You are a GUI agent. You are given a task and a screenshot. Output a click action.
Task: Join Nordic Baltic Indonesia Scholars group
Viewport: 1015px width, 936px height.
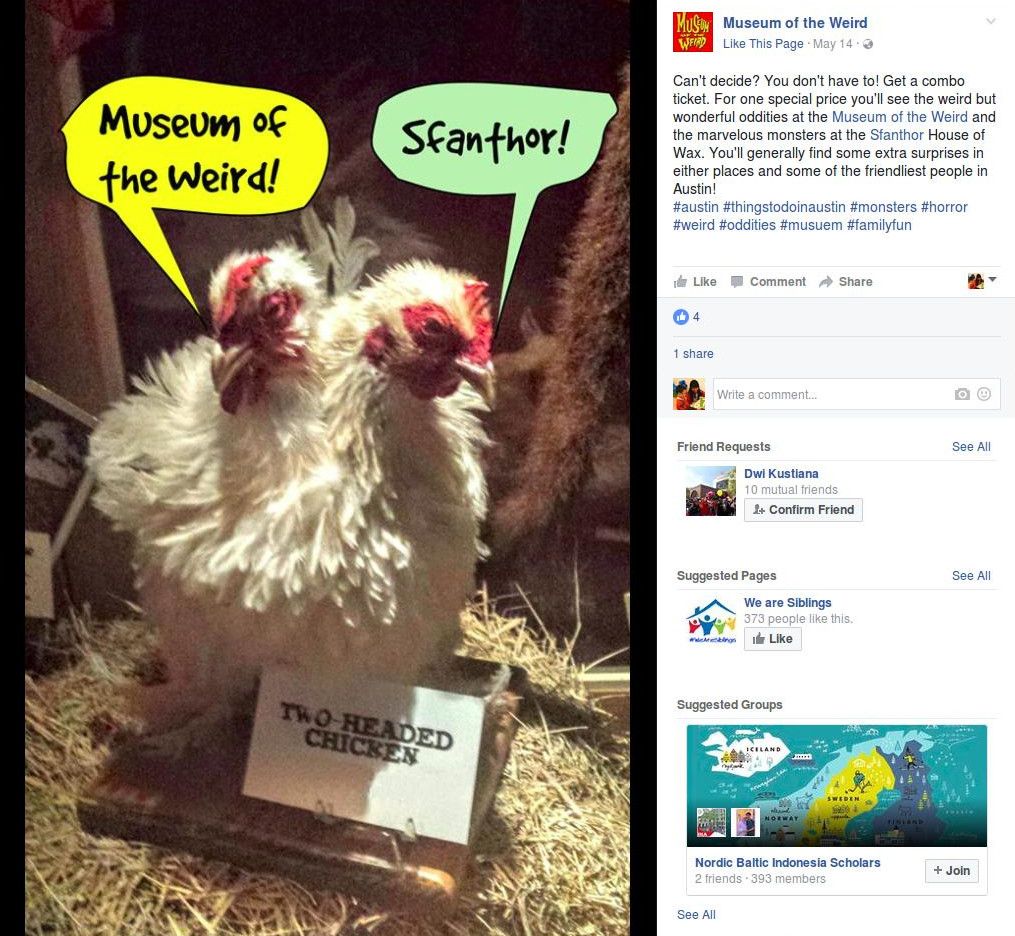(x=952, y=871)
